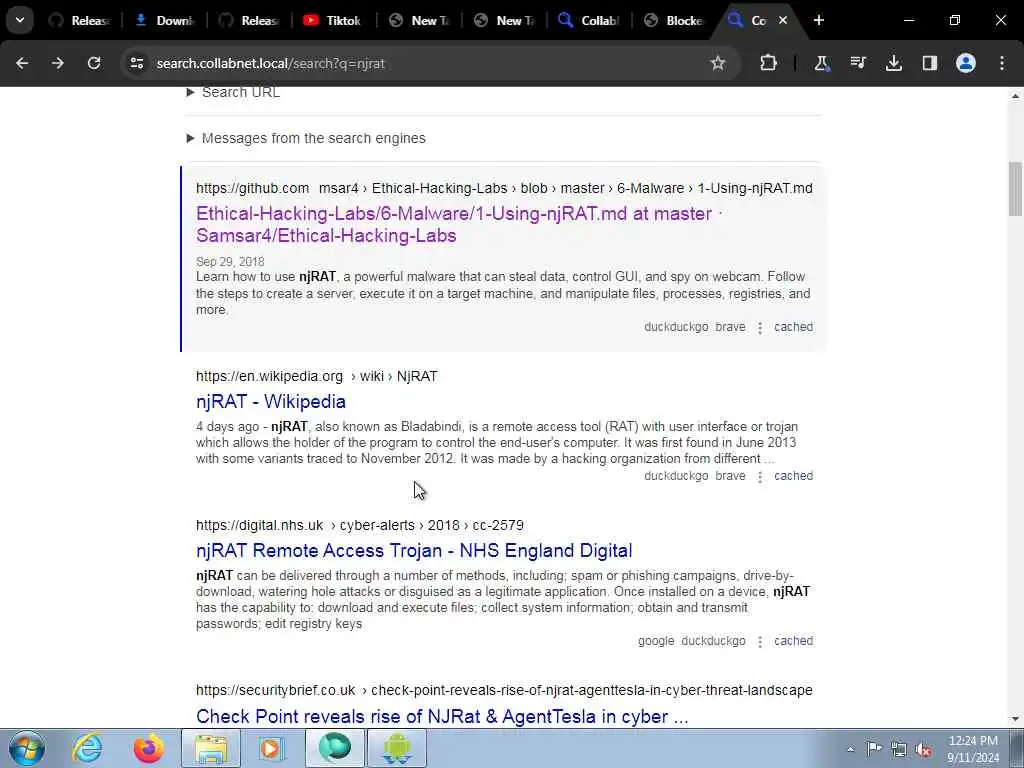The width and height of the screenshot is (1024, 768).
Task: View site information icon in address bar
Action: coord(136,63)
